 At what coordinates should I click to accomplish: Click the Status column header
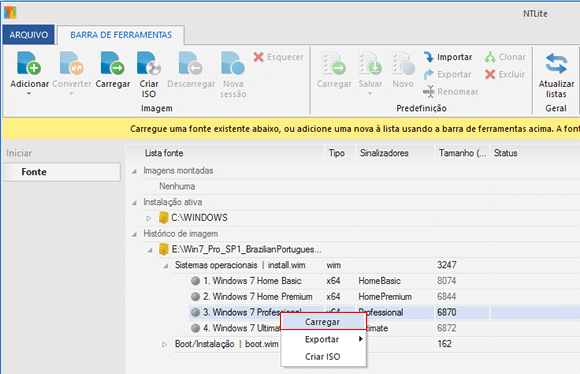535,153
